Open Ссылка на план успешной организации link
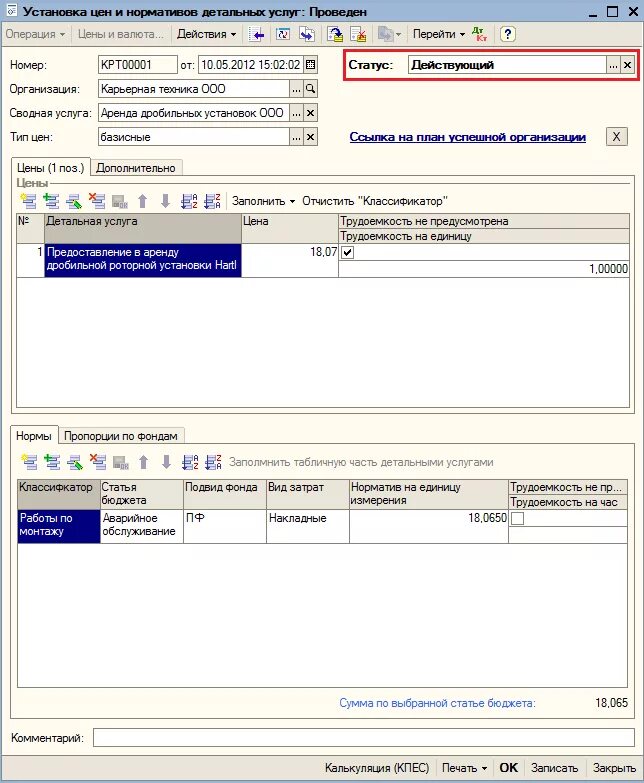644x783 pixels. [467, 137]
